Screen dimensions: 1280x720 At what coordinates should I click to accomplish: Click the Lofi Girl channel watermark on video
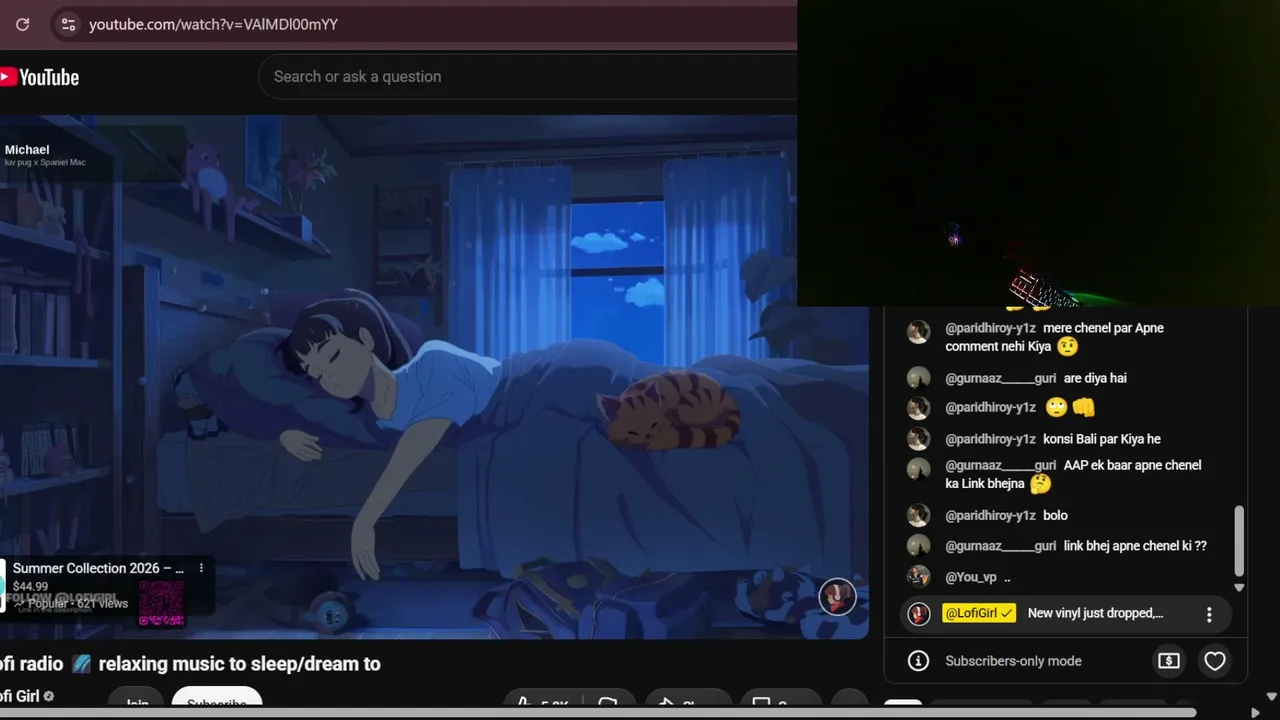(837, 597)
